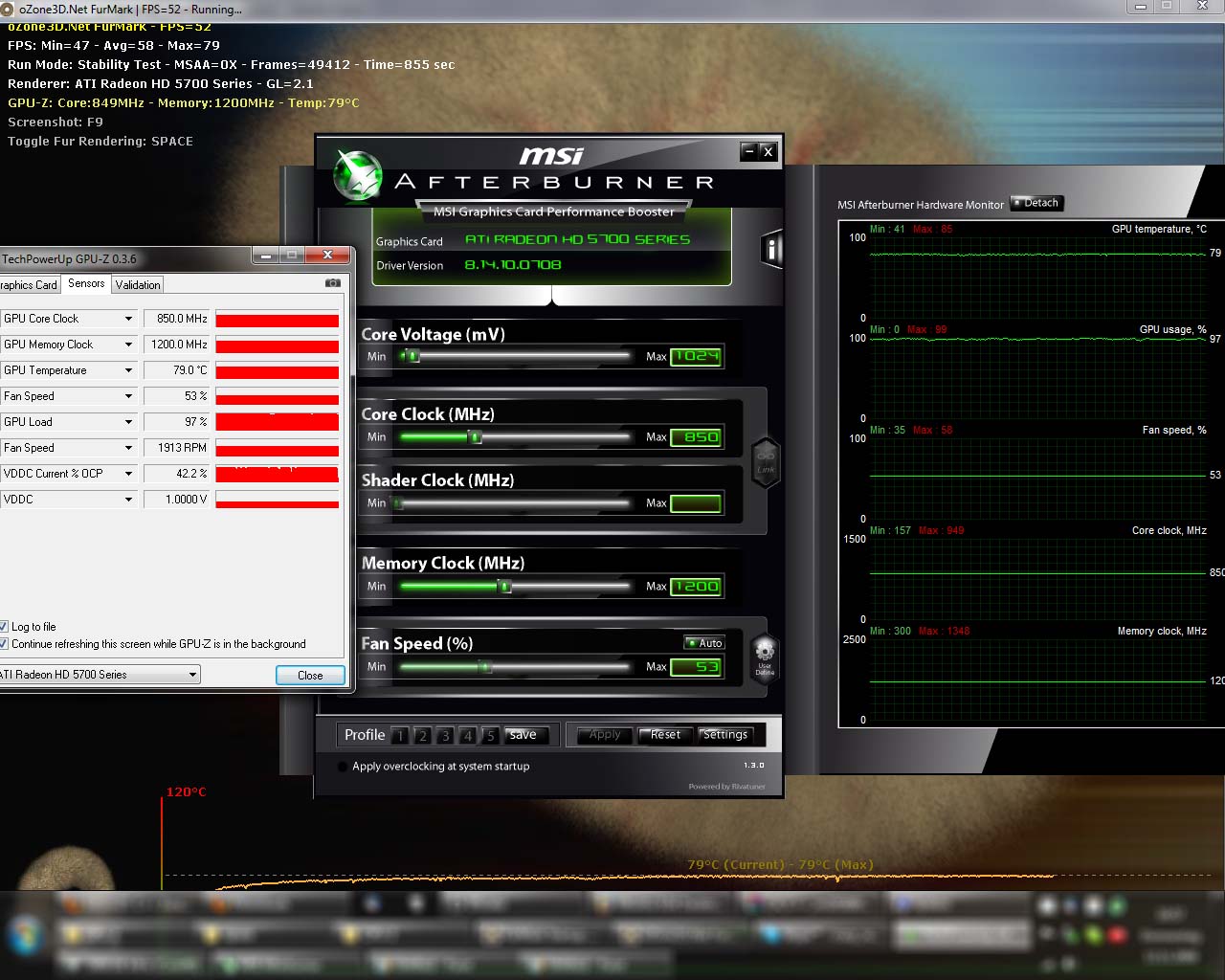This screenshot has width=1225, height=980.
Task: Open the Fan Speed percent sensor dropdown
Action: coord(128,396)
